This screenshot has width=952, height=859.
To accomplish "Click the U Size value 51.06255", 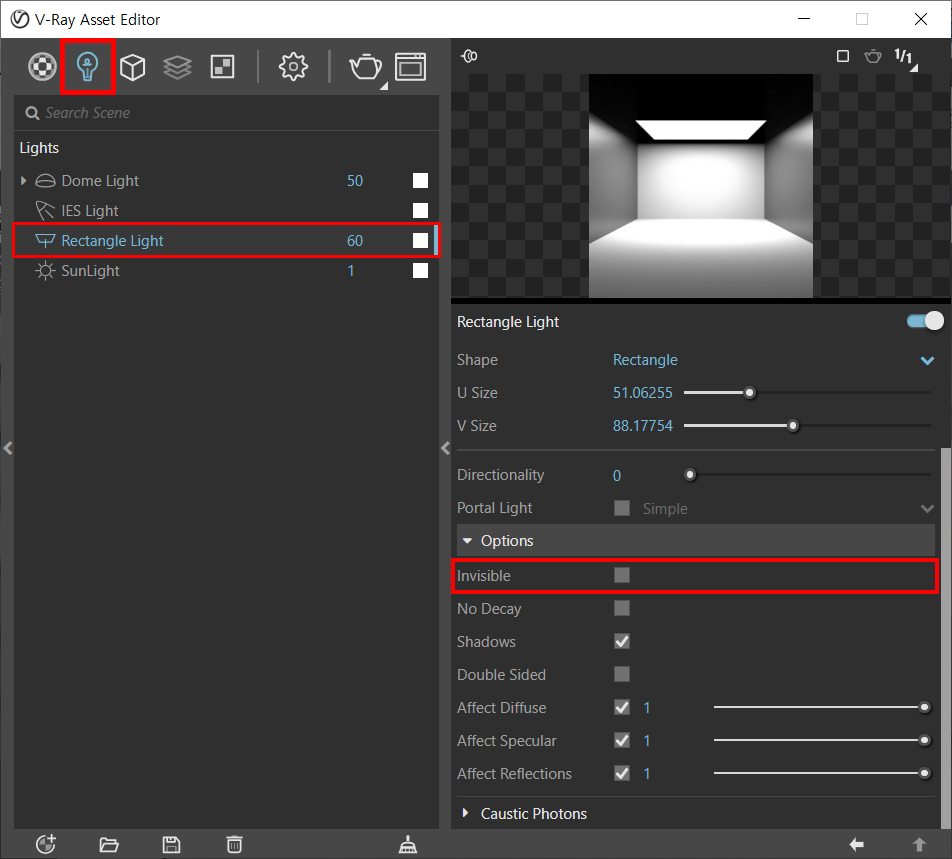I will click(642, 393).
